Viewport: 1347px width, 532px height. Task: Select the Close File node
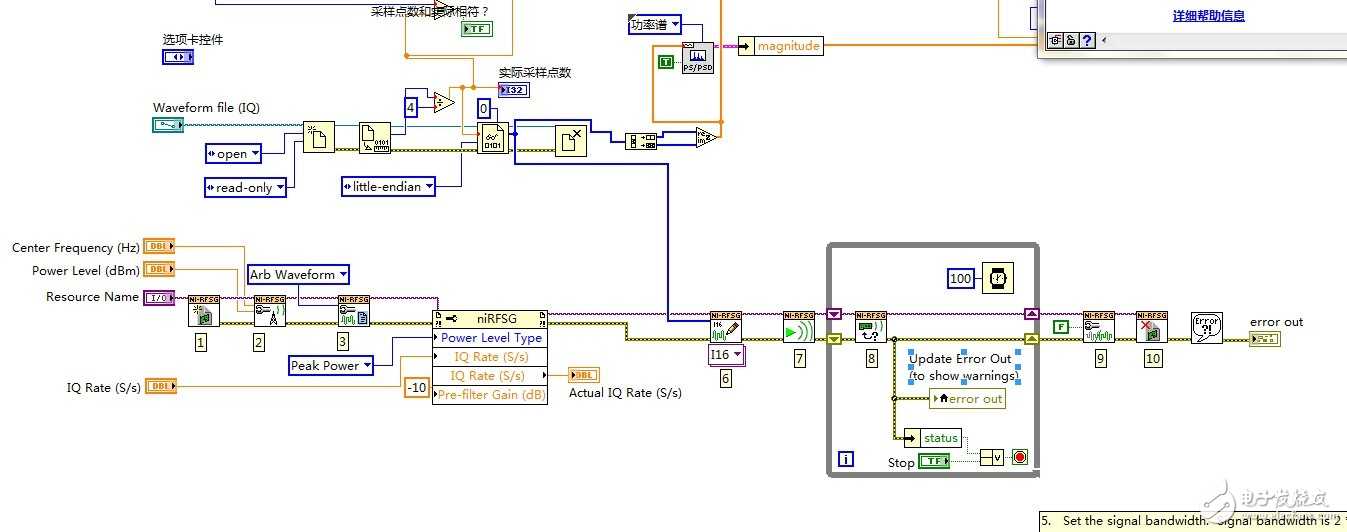[x=571, y=141]
